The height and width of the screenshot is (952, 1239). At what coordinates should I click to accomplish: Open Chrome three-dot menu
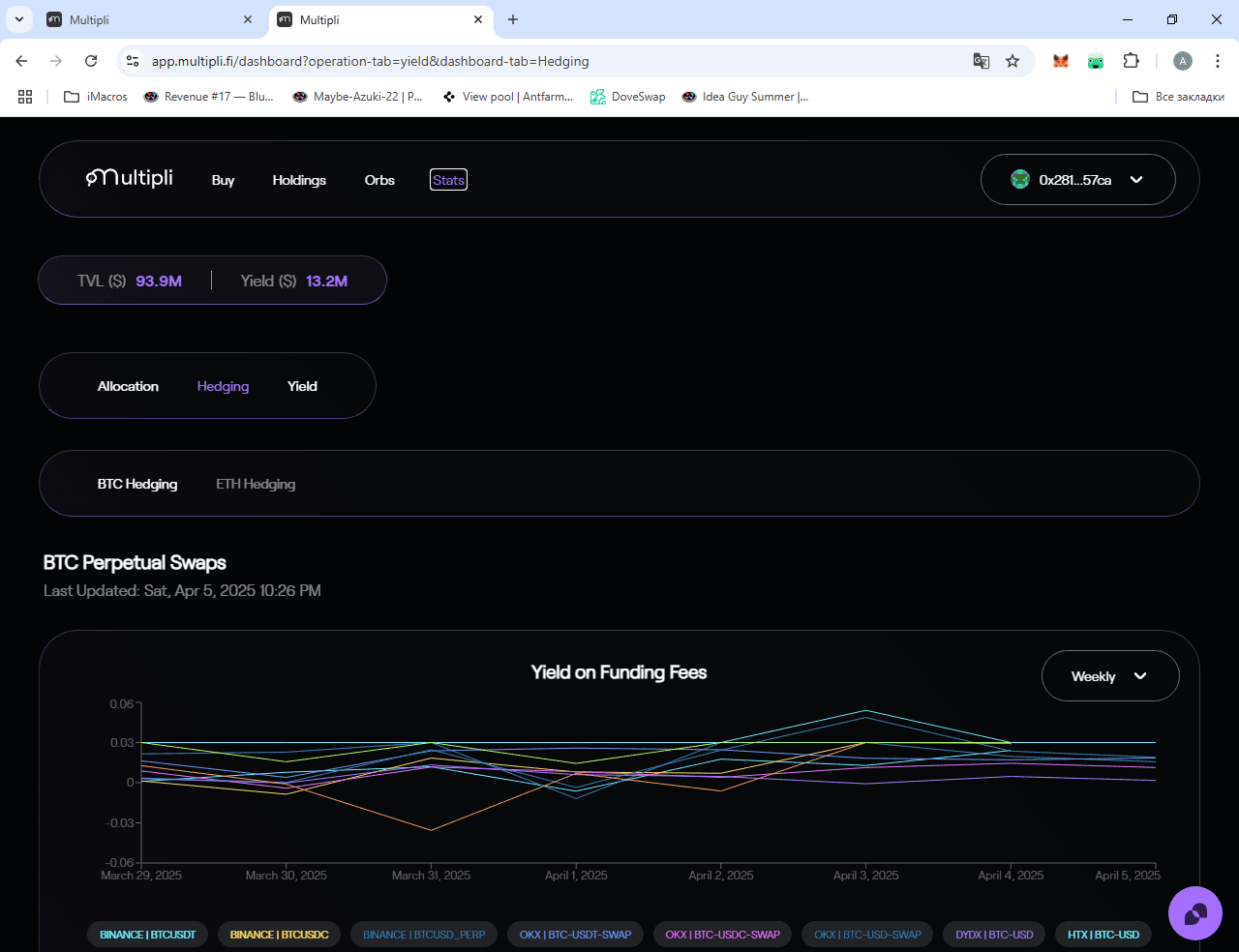pyautogui.click(x=1218, y=61)
